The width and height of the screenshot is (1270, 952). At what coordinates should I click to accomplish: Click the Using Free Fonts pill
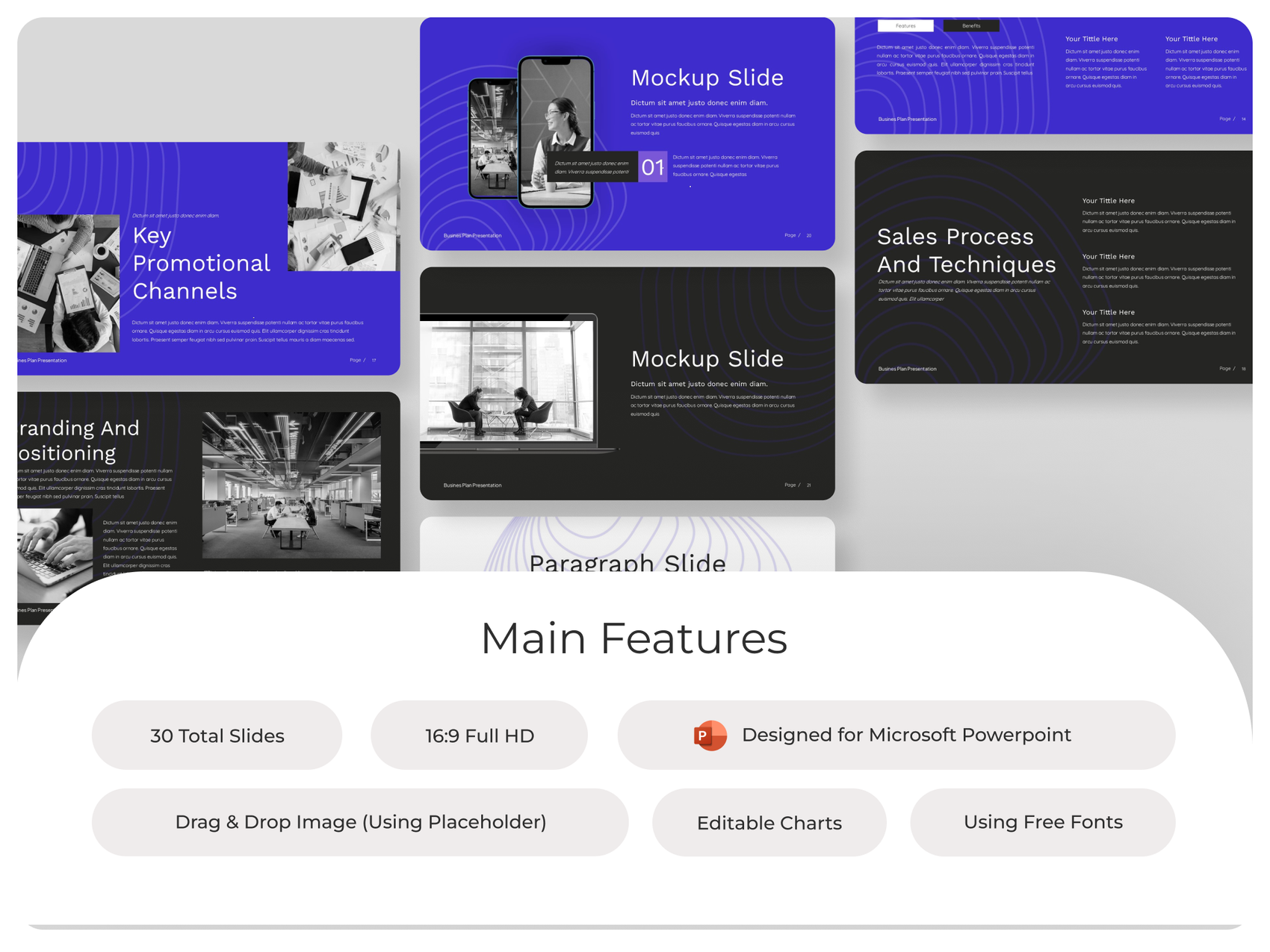[1043, 822]
